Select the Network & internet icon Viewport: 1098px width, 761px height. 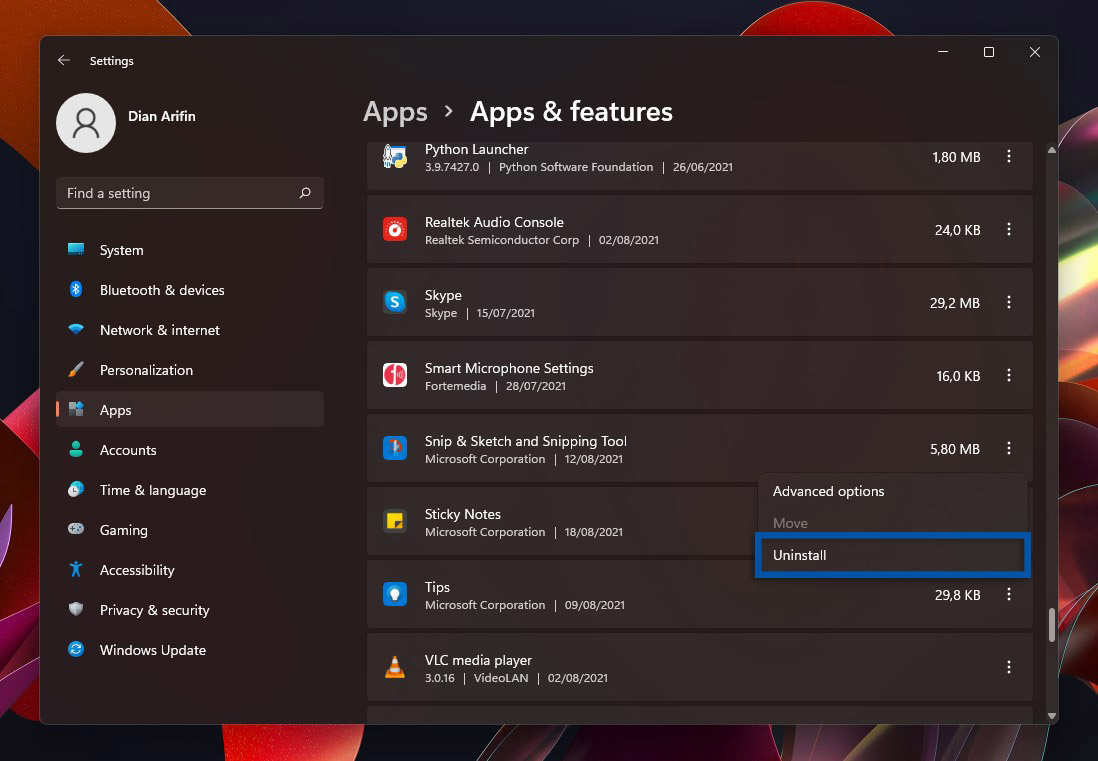pyautogui.click(x=76, y=330)
